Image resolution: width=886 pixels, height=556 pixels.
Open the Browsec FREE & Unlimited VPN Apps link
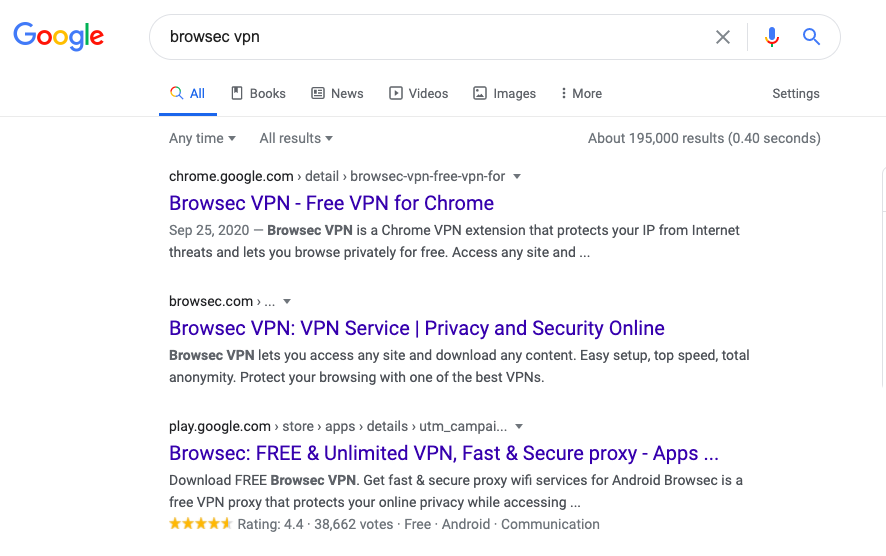click(443, 453)
